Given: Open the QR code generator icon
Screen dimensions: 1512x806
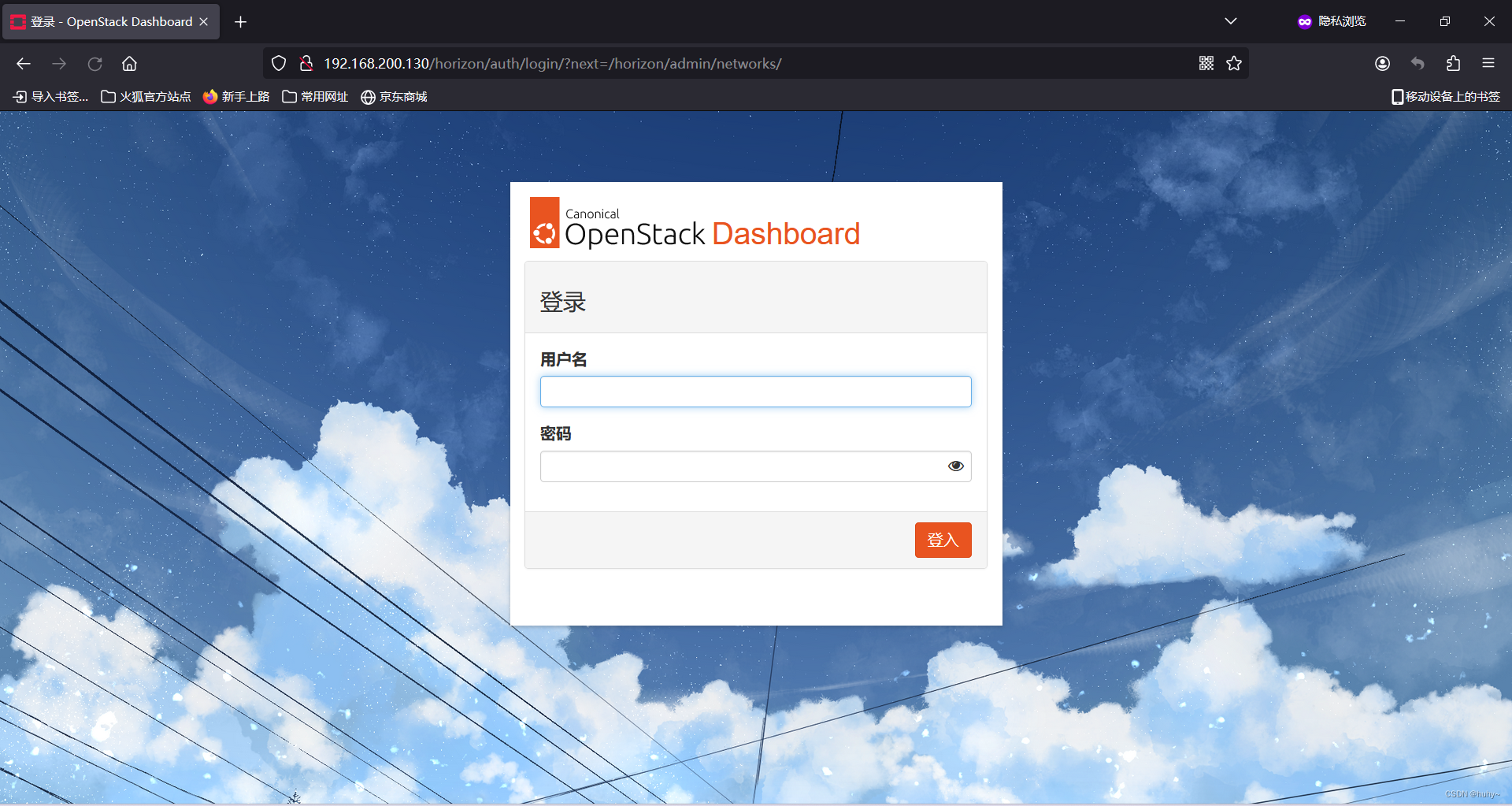Looking at the screenshot, I should [x=1206, y=63].
